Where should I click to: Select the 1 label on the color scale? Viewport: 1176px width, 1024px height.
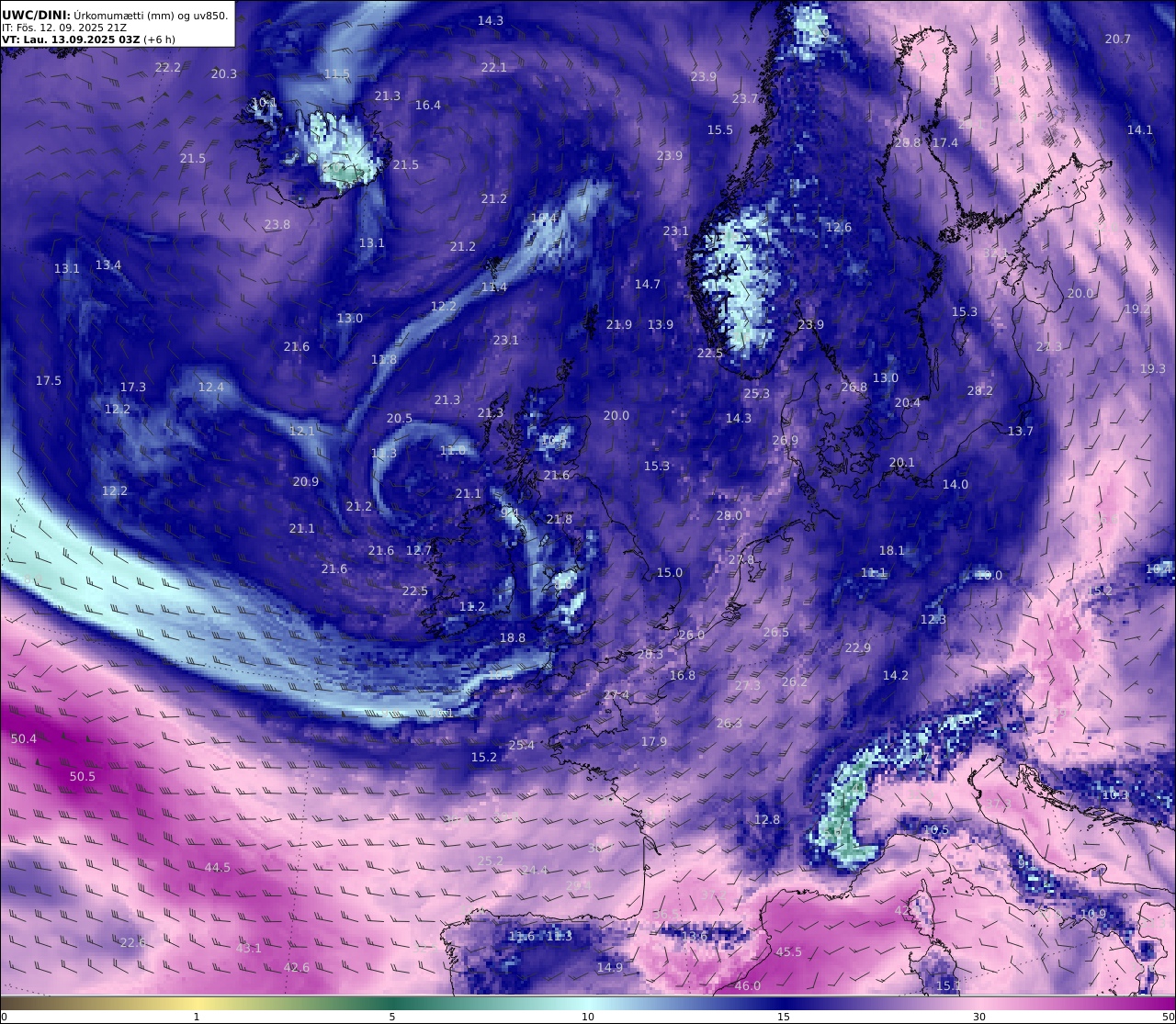[196, 1017]
